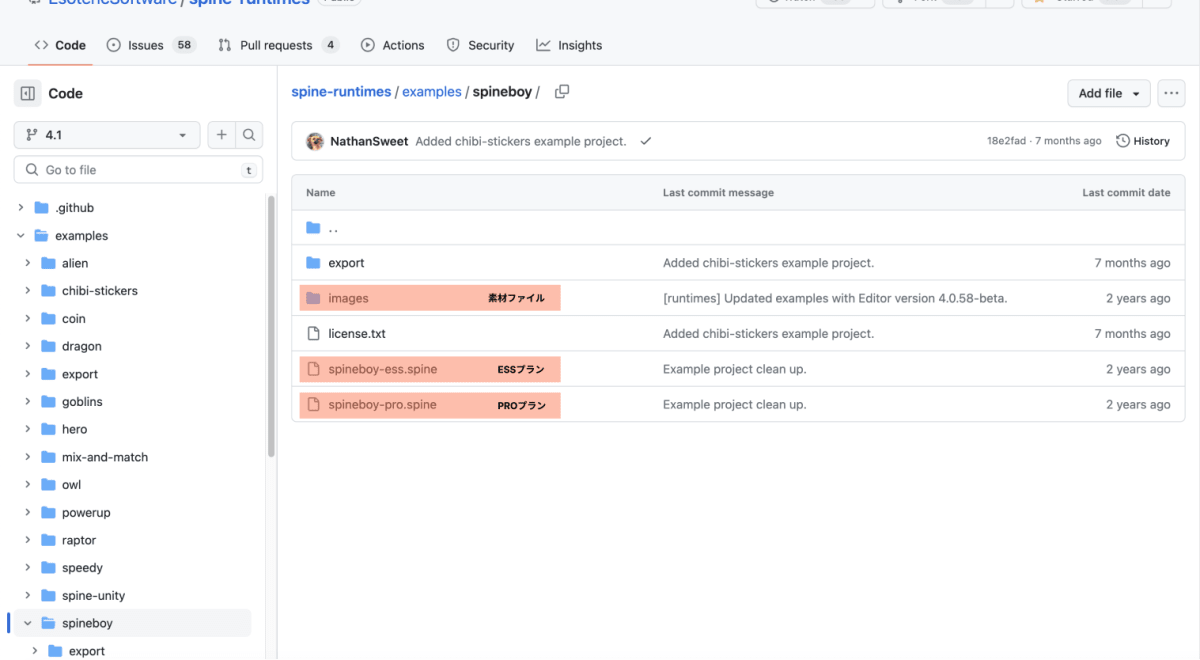Add a new file with plus icon

[x=221, y=135]
